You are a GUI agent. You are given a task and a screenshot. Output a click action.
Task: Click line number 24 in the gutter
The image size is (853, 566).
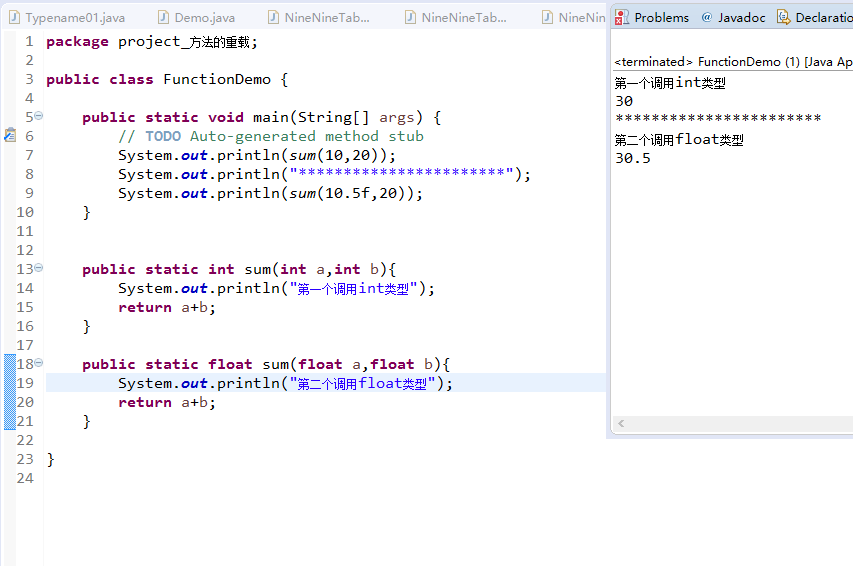point(25,478)
